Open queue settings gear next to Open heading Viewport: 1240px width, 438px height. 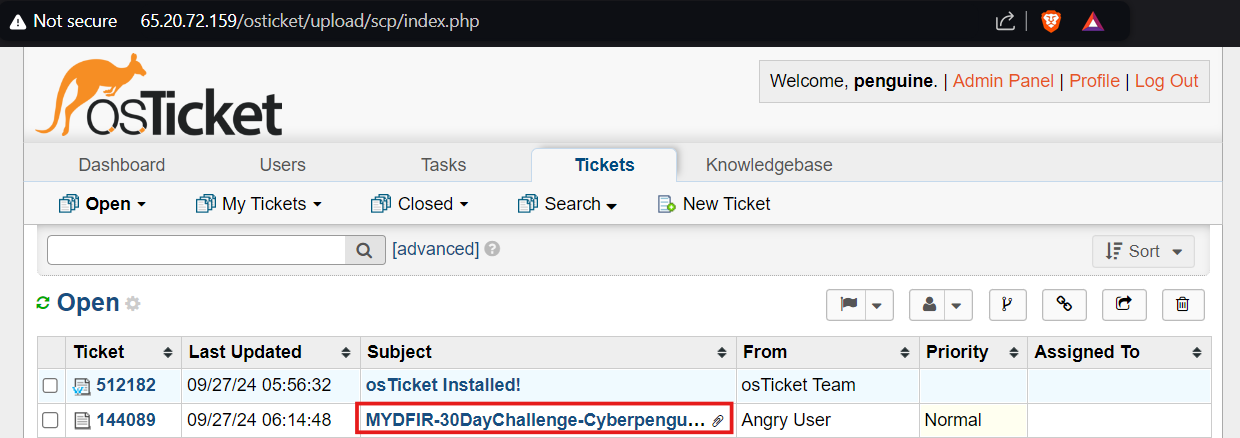pos(132,304)
